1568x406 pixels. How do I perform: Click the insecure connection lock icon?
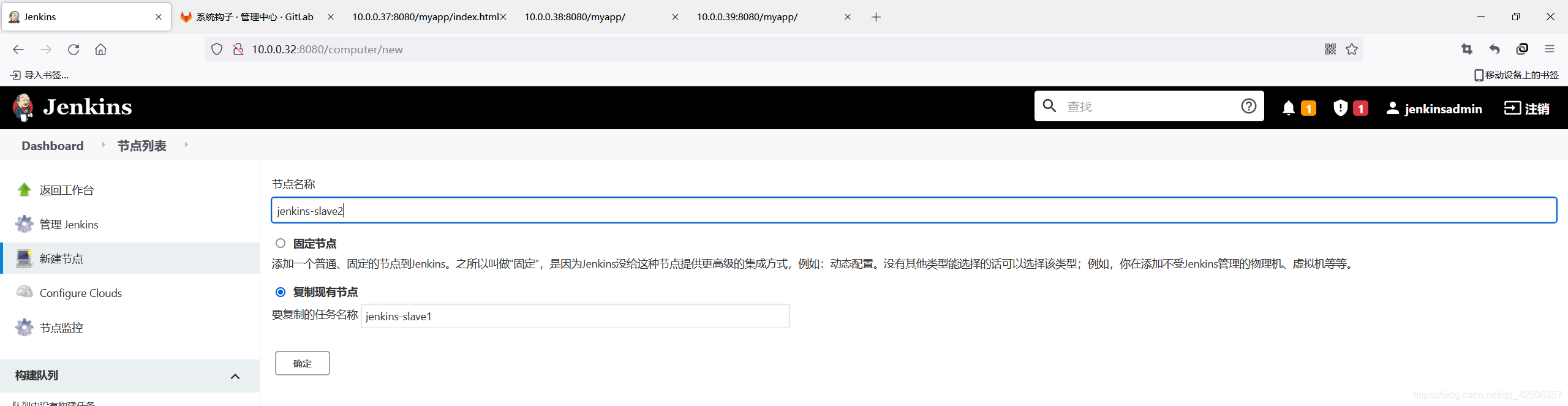[238, 50]
